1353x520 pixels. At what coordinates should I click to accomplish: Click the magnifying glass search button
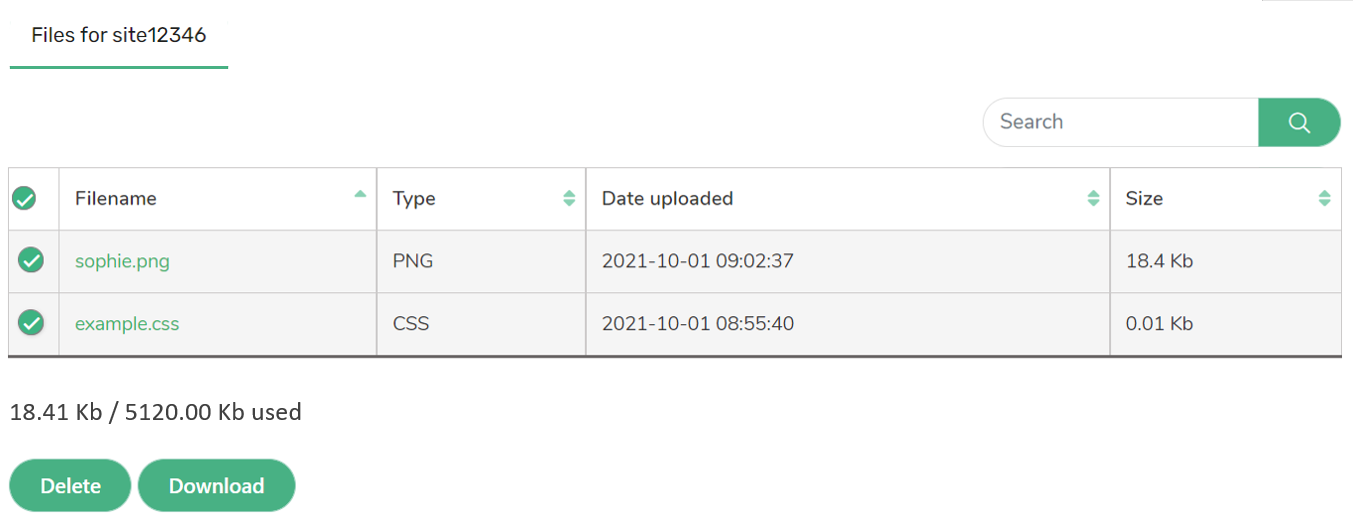[1299, 122]
